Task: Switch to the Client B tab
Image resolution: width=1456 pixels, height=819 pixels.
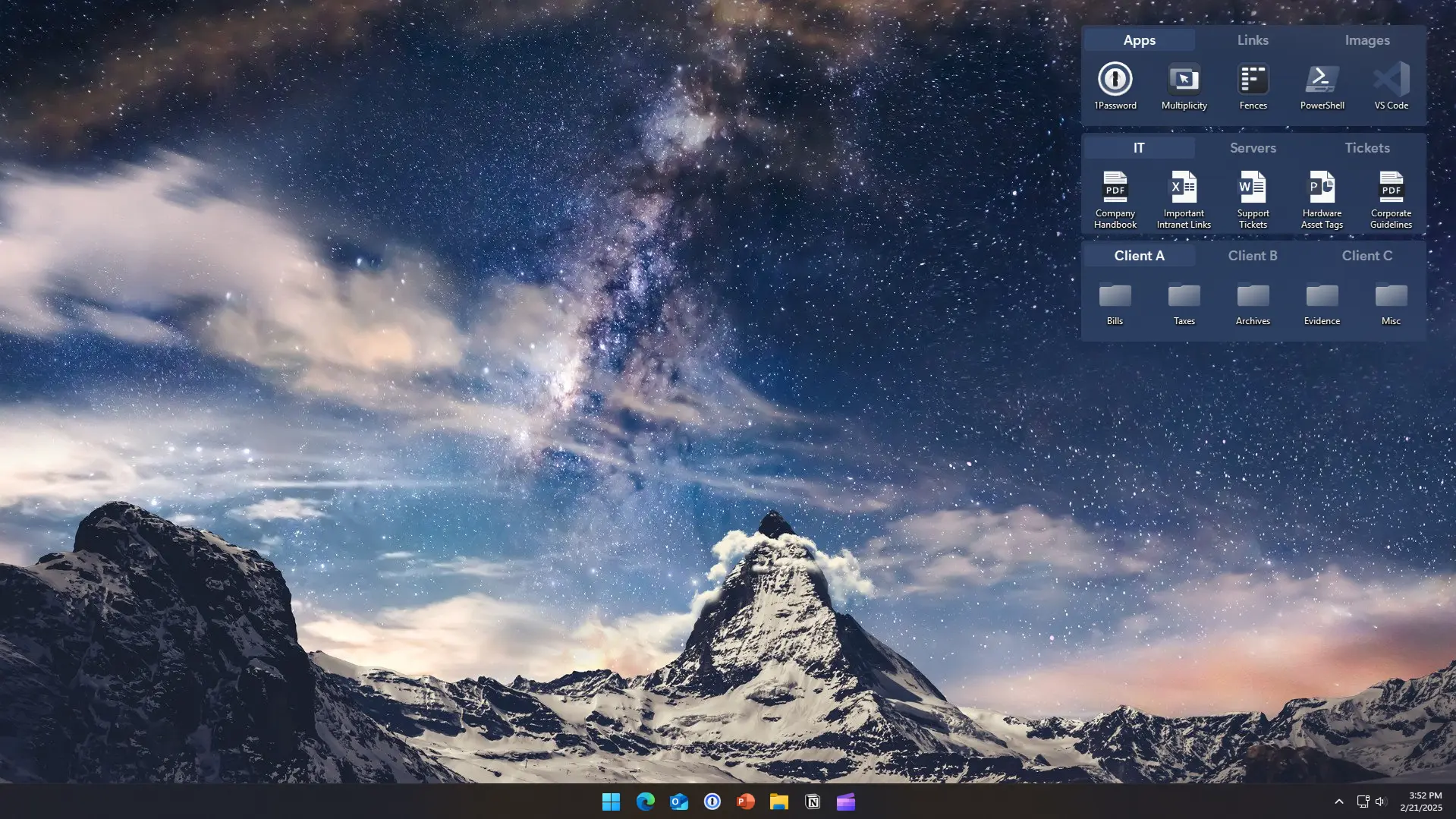Action: point(1252,255)
